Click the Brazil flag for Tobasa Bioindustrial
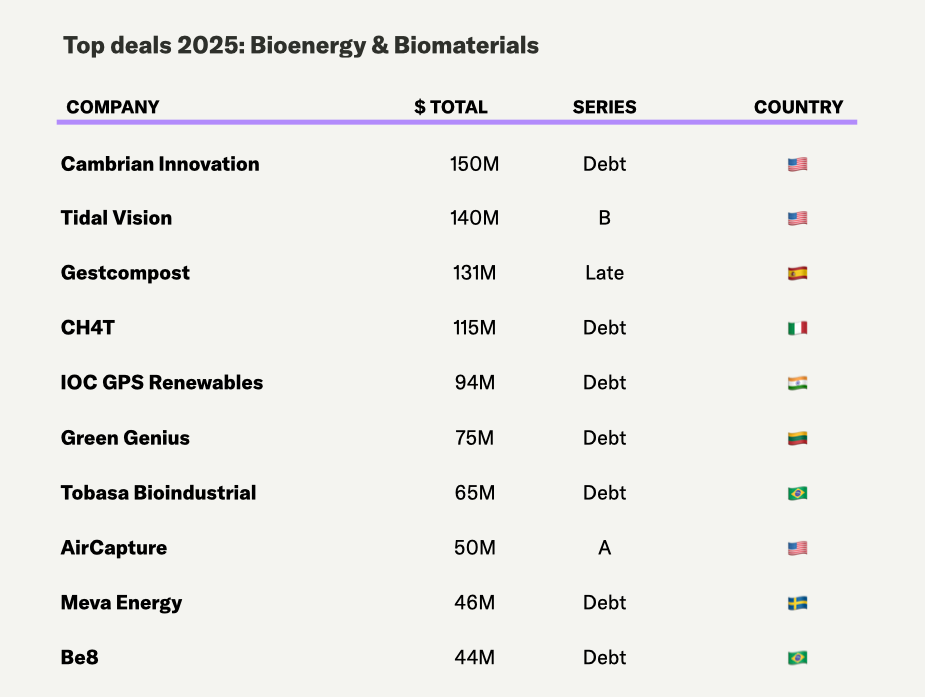This screenshot has width=925, height=697. pos(797,493)
